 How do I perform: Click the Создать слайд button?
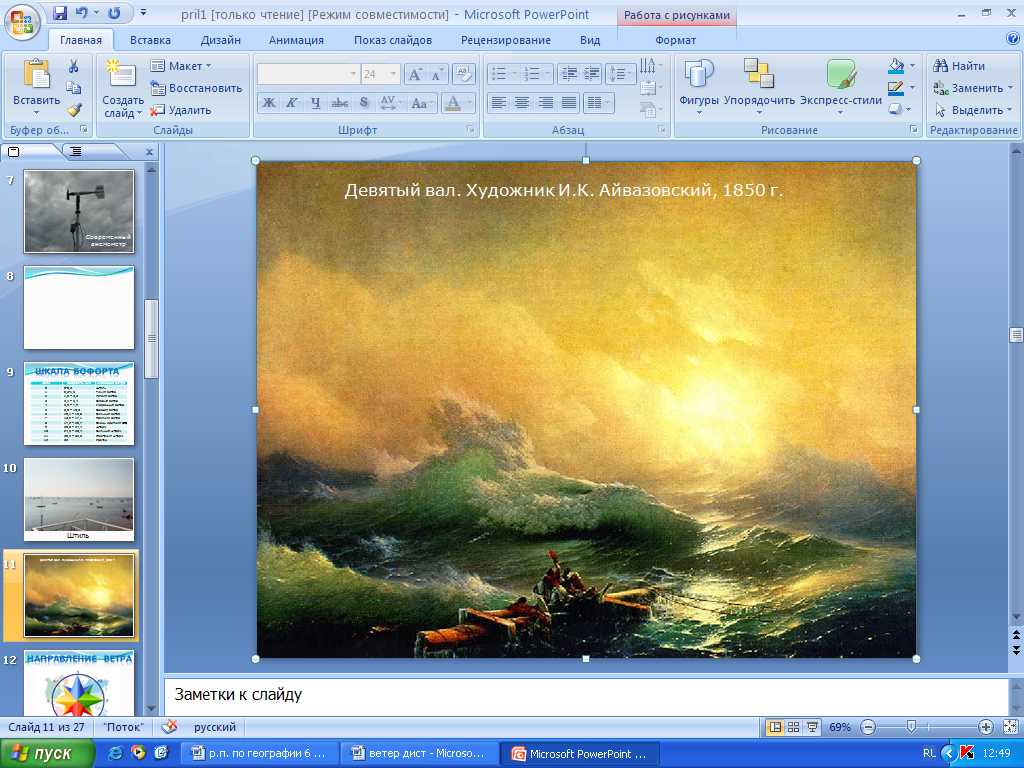[123, 88]
